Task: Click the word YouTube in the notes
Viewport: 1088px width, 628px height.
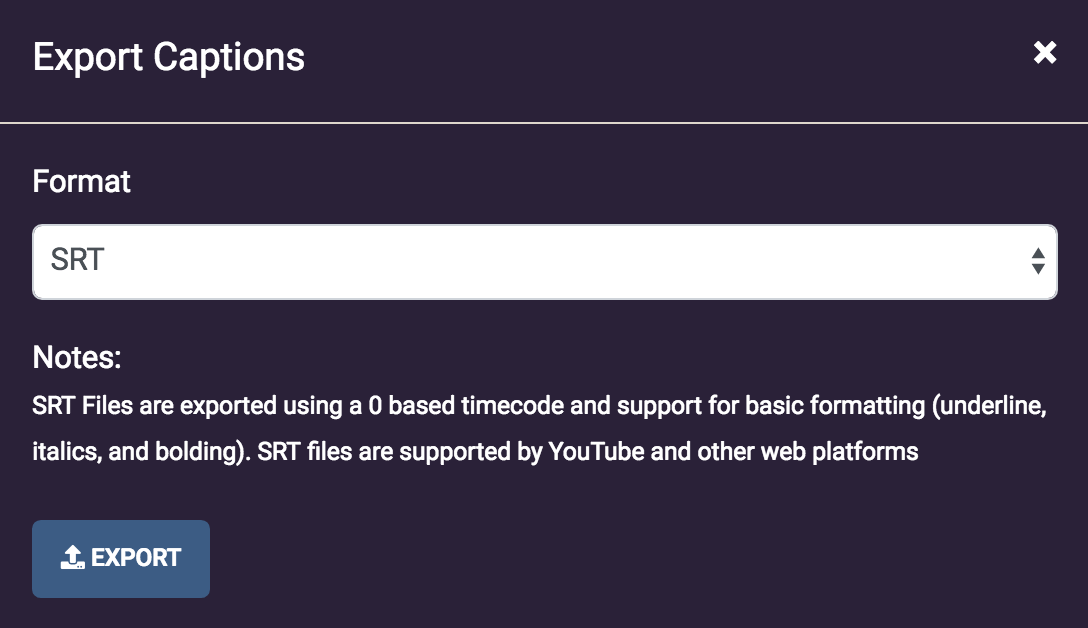Action: coord(596,451)
